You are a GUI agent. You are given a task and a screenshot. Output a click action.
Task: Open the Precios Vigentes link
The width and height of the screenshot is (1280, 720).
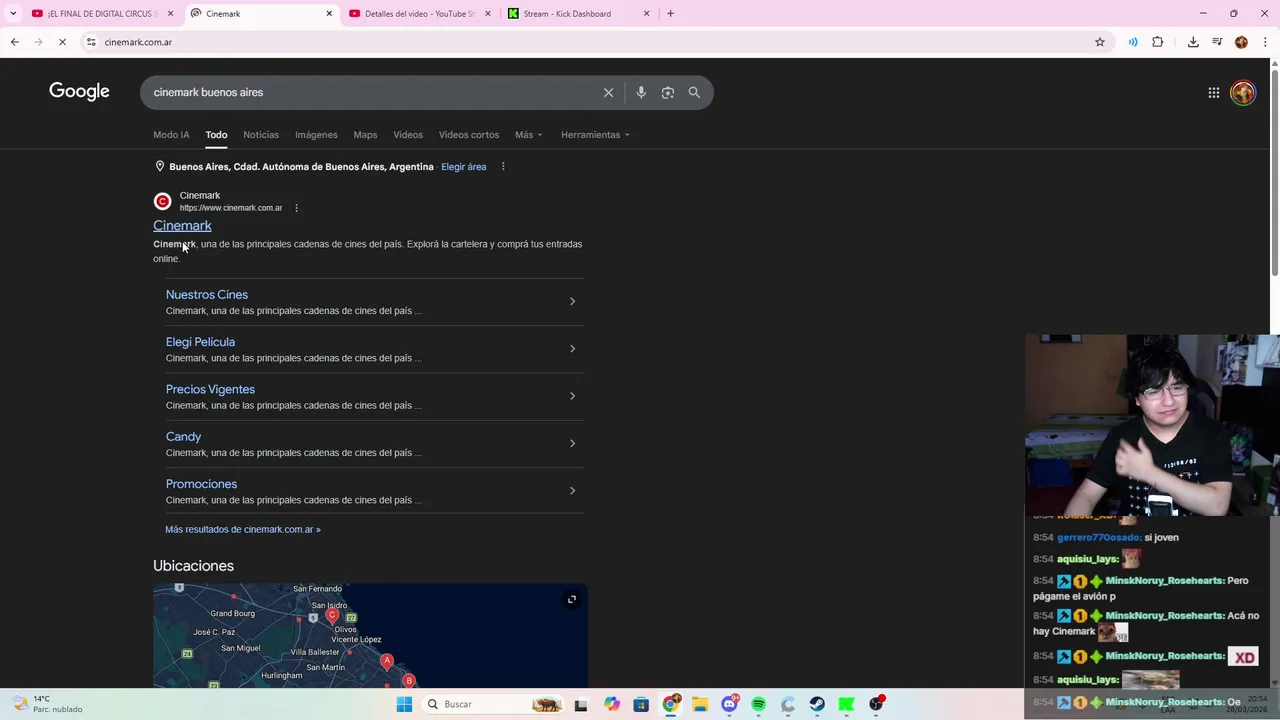(x=210, y=389)
